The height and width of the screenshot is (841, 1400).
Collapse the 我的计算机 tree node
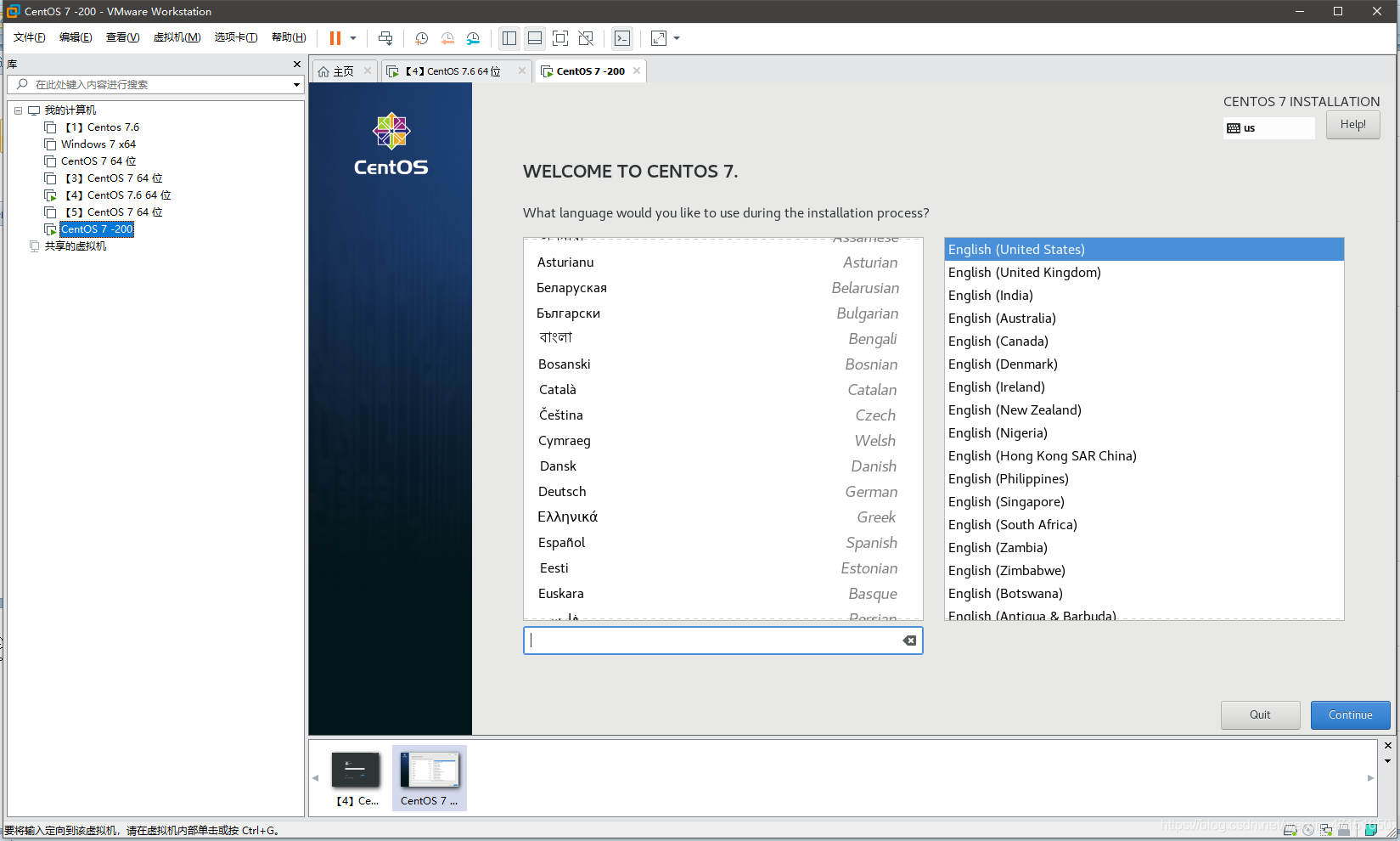click(18, 110)
